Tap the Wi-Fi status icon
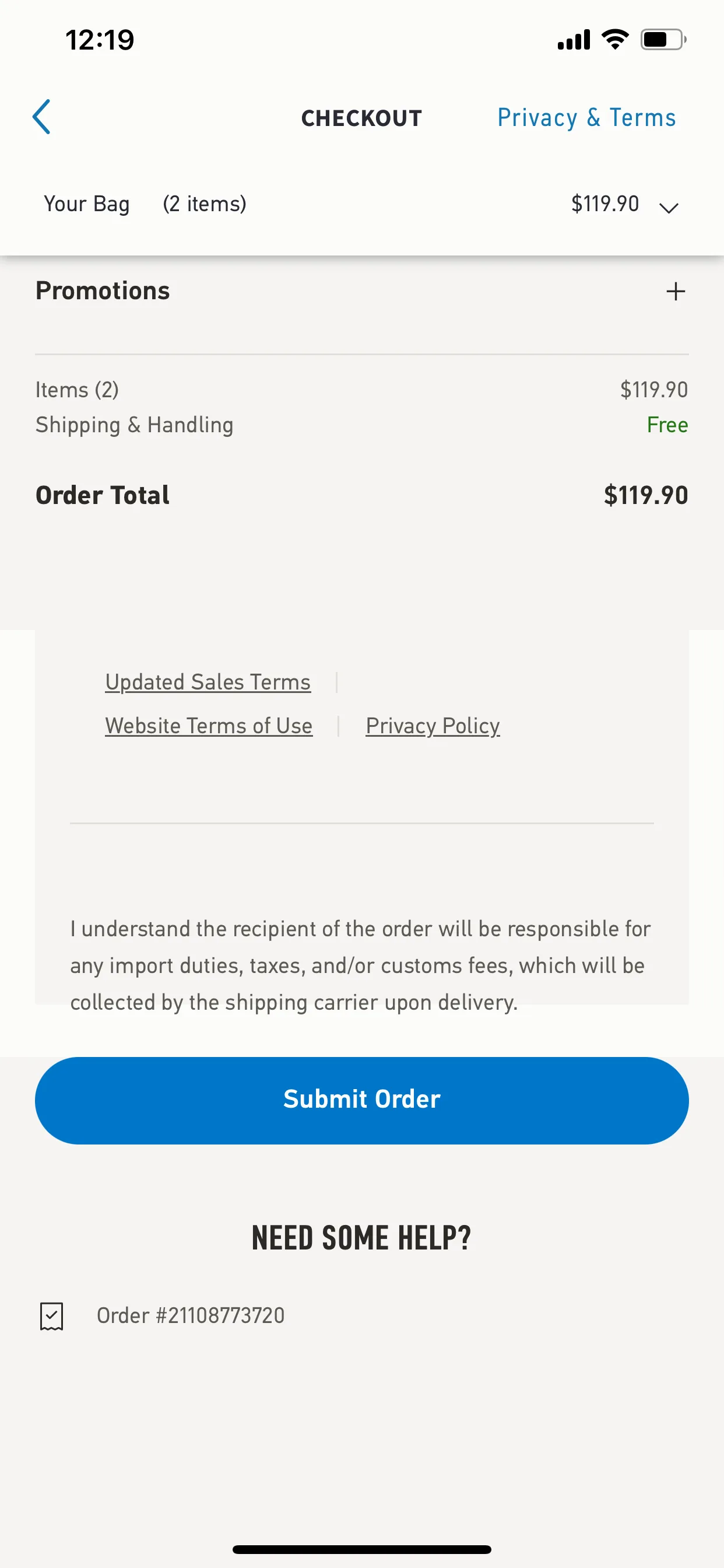The image size is (724, 1568). [x=615, y=40]
